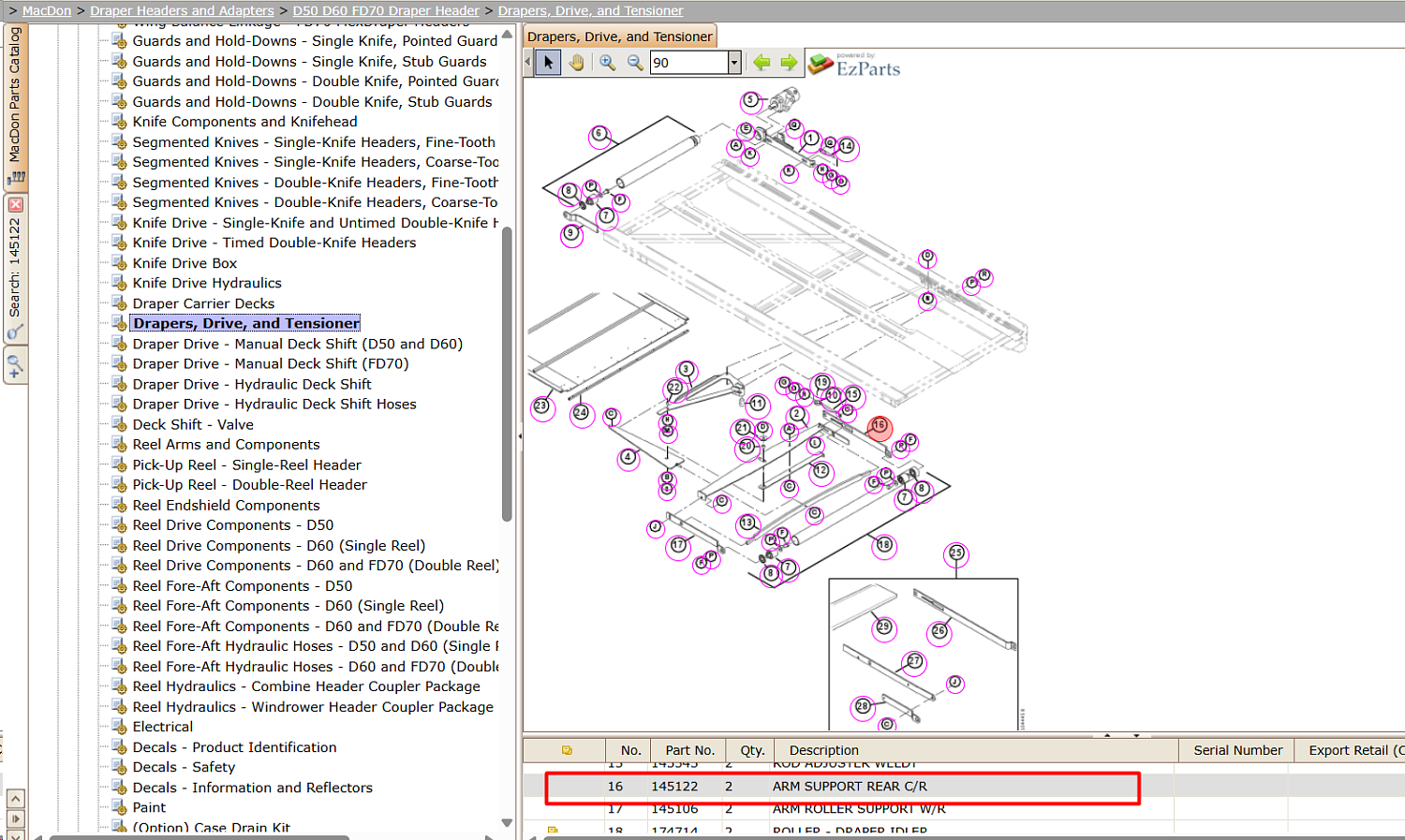The height and width of the screenshot is (840, 1405).
Task: Click callout 5 in the diagram
Action: coord(749,100)
